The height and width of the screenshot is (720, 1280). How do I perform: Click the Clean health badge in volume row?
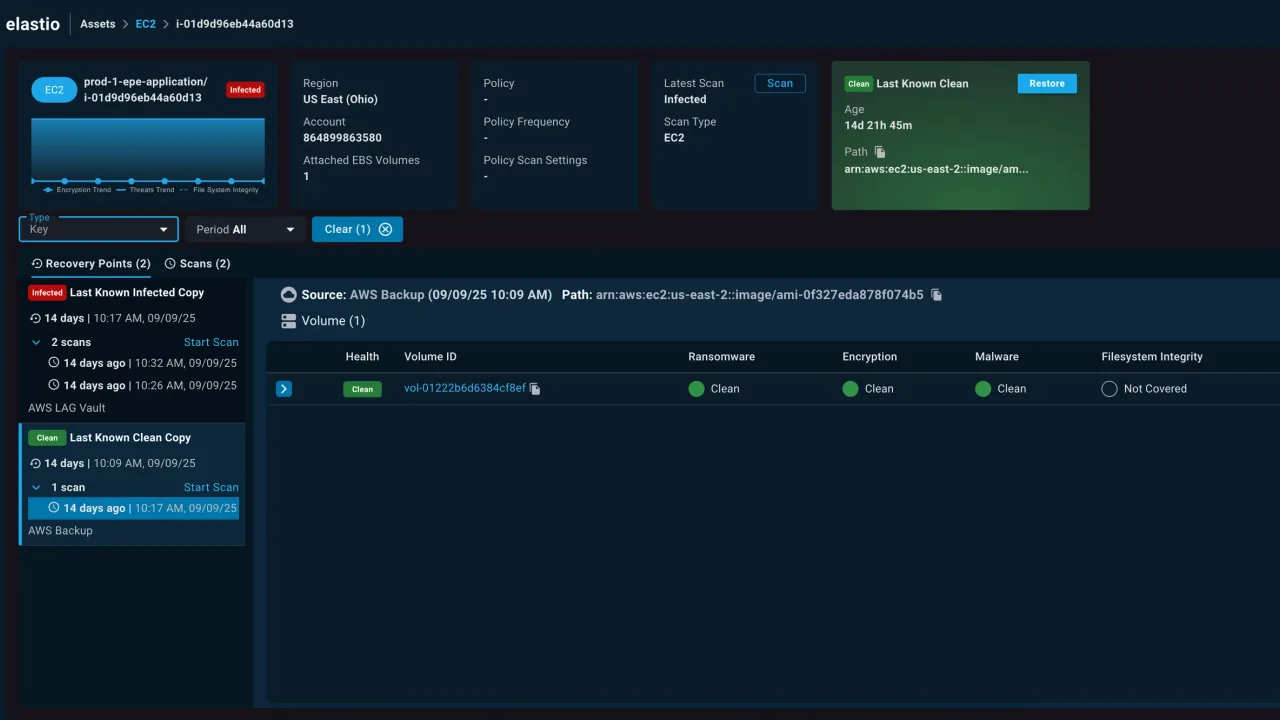362,389
